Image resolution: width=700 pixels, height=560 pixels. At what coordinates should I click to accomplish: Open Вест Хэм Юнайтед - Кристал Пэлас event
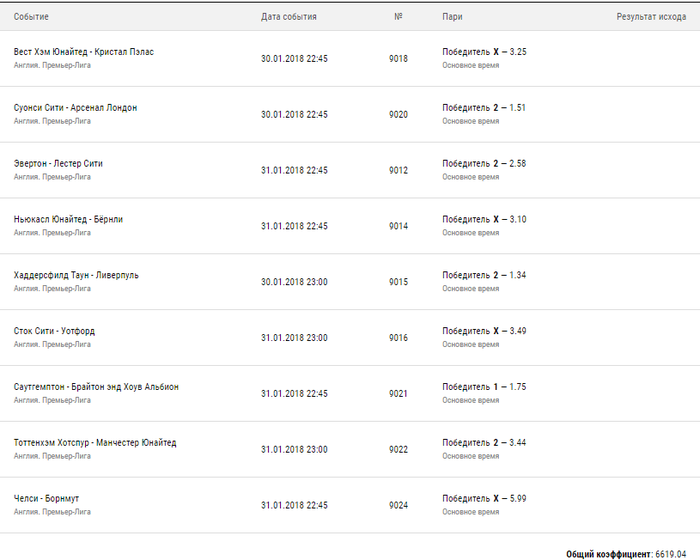coord(83,52)
